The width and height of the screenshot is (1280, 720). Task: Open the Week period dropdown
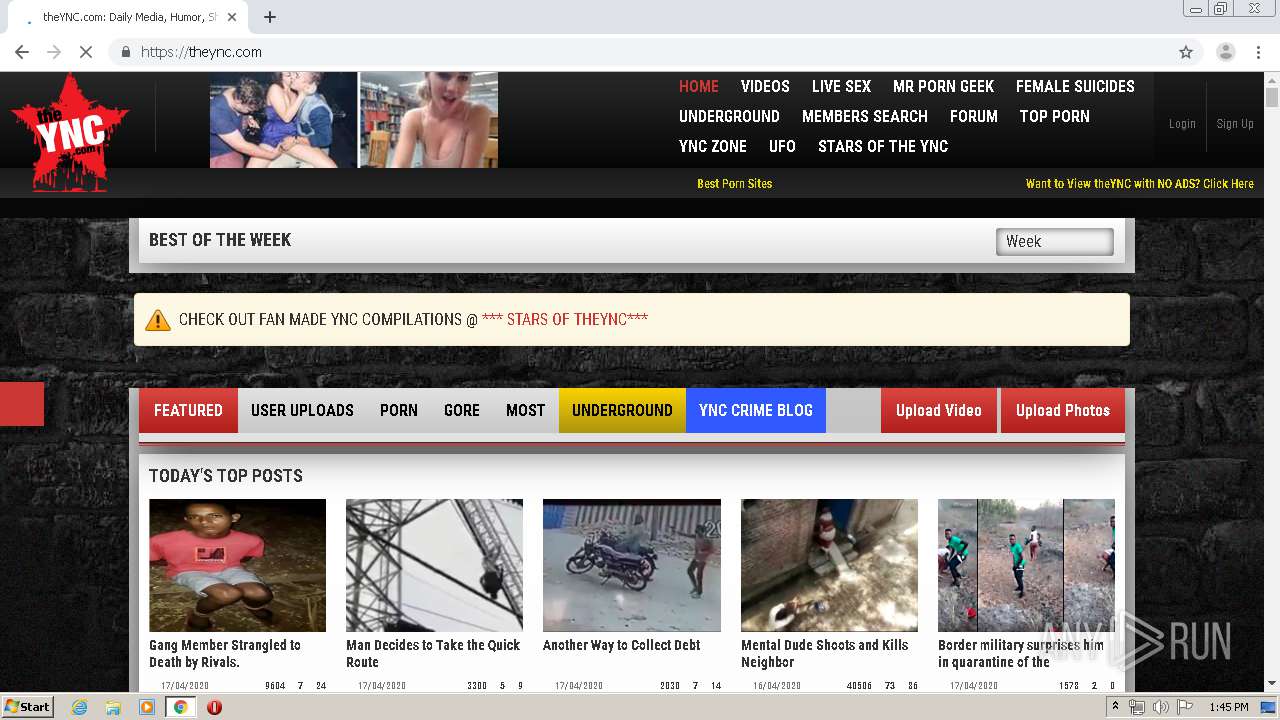click(1055, 241)
